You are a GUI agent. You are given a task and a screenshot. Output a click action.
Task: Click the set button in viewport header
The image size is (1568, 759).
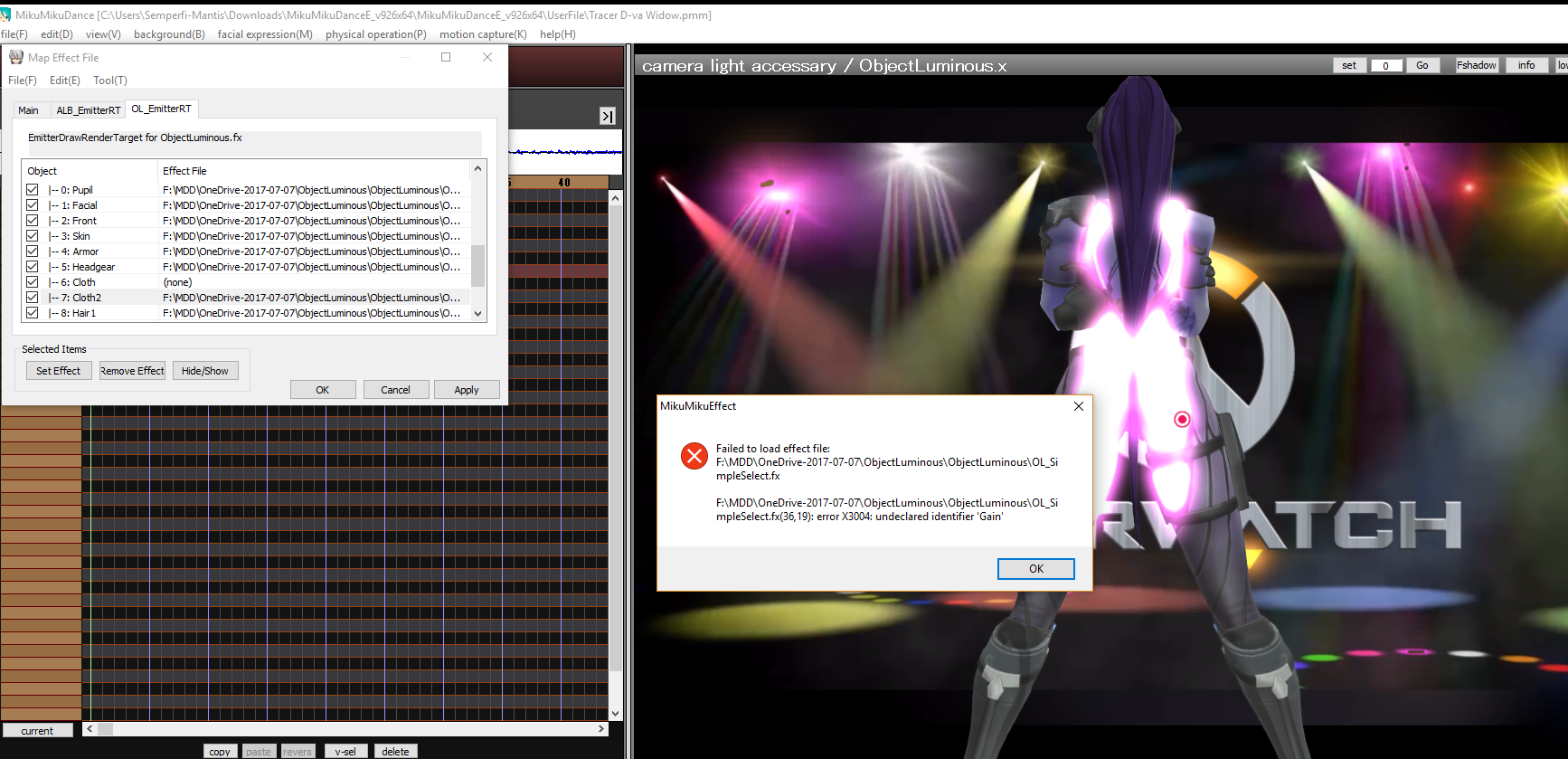(1349, 65)
